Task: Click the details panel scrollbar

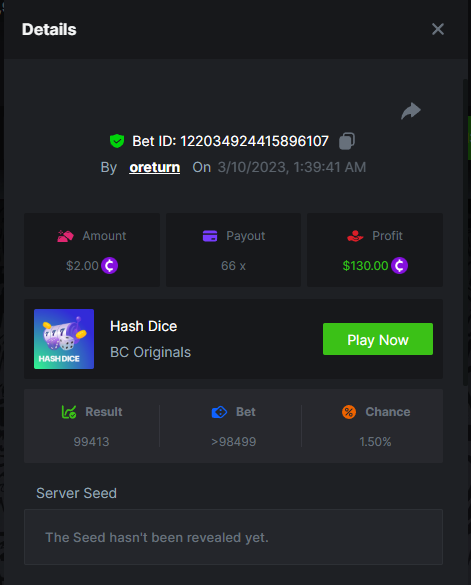Action: (465, 232)
